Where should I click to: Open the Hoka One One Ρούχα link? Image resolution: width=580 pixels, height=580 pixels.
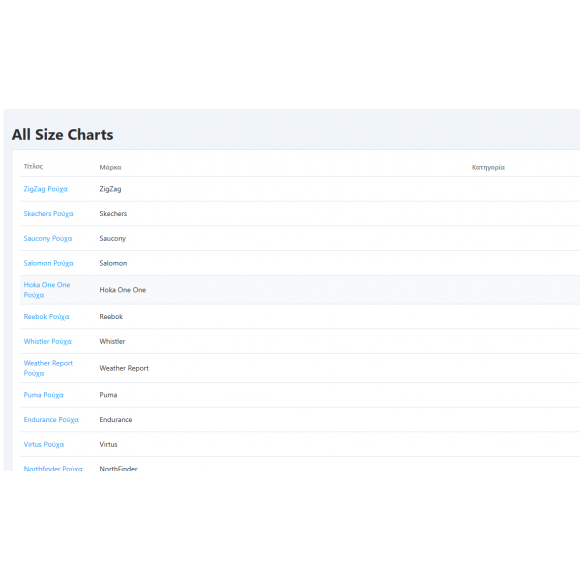point(47,290)
